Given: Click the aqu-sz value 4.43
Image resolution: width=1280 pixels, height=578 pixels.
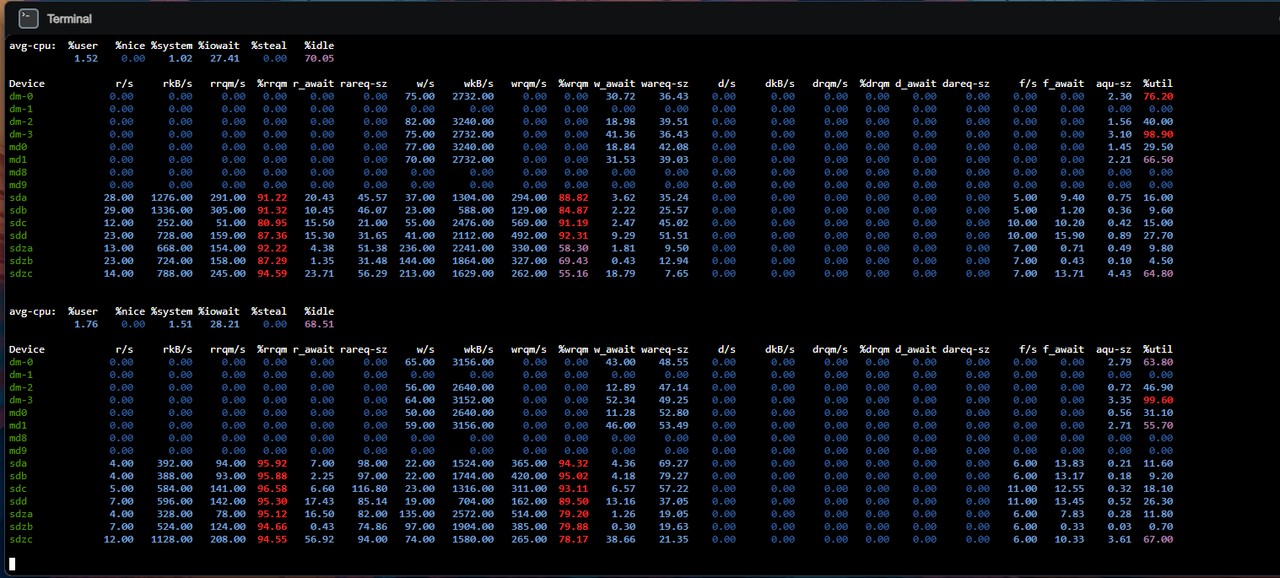Looking at the screenshot, I should (1120, 273).
